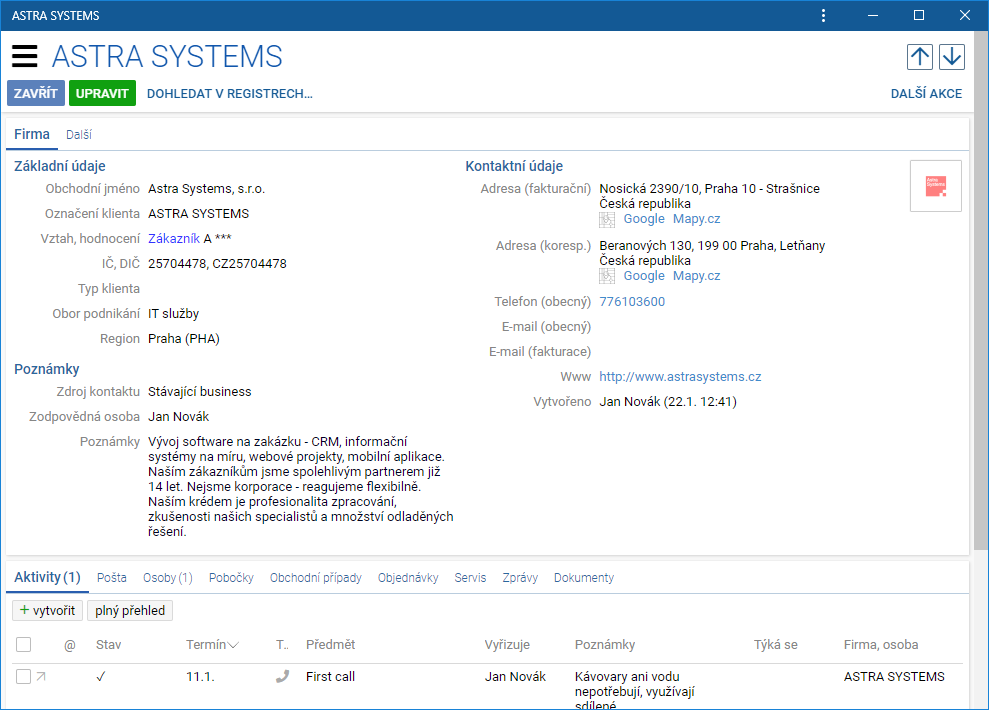This screenshot has height=710, width=989.
Task: Open Google link for correspondence address
Action: (644, 276)
